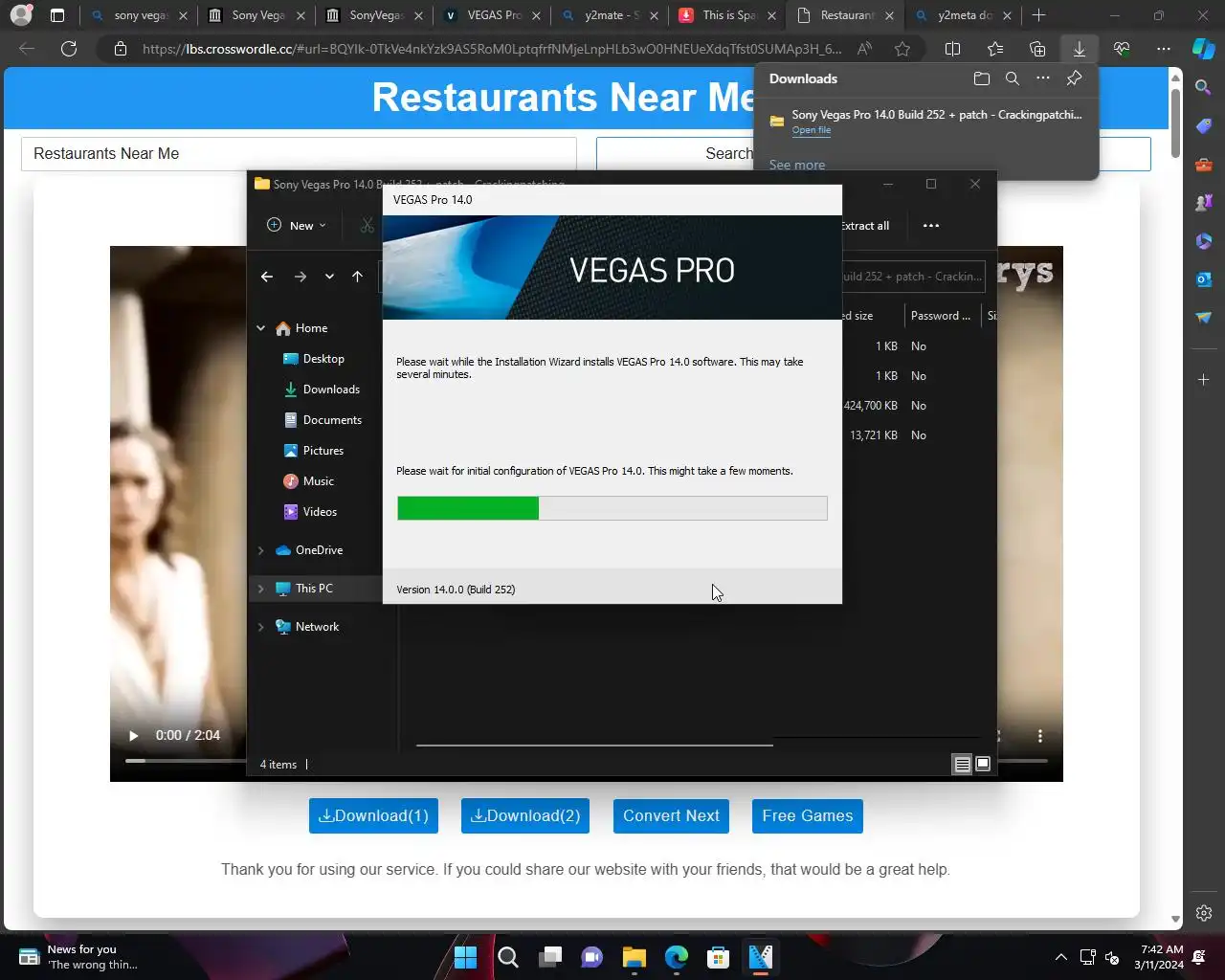Sort by Password column header
Screen dimensions: 1225x980
point(941,316)
